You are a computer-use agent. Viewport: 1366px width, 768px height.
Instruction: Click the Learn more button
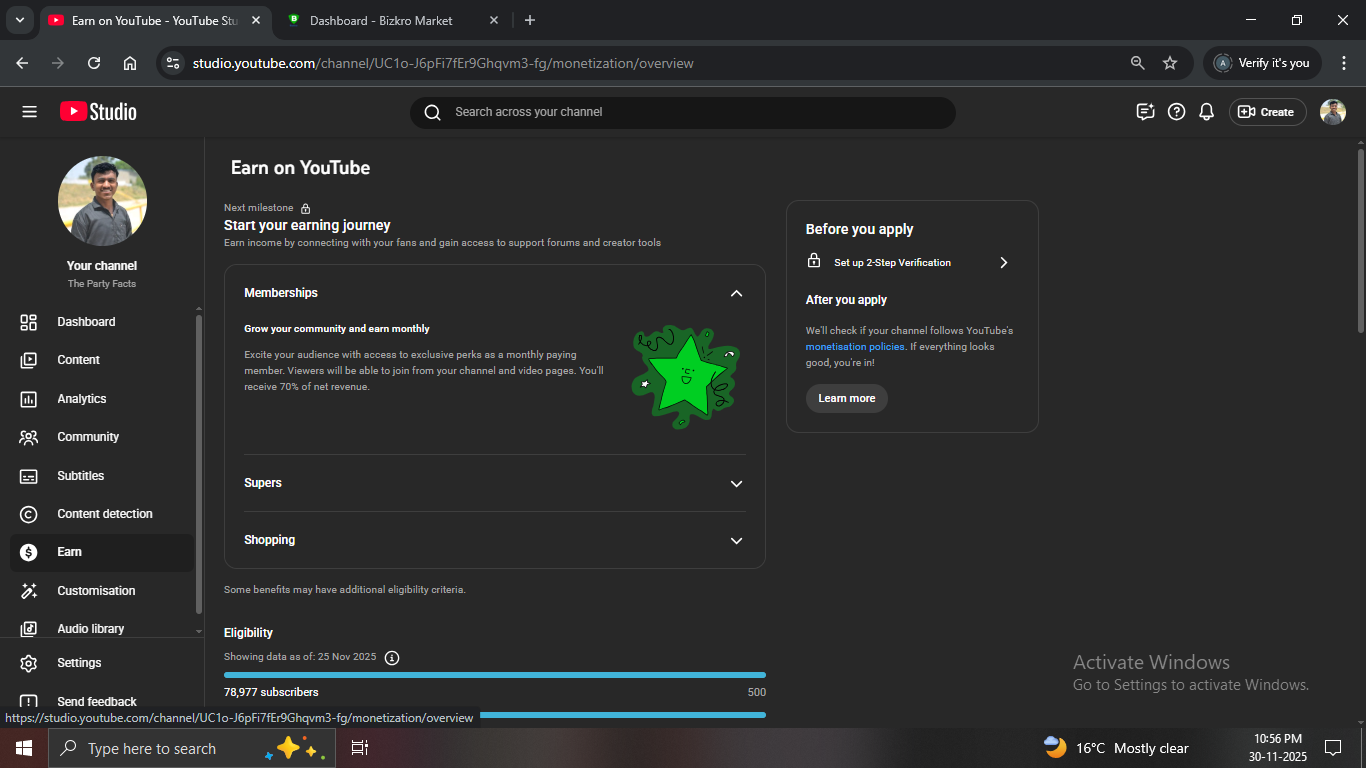846,398
